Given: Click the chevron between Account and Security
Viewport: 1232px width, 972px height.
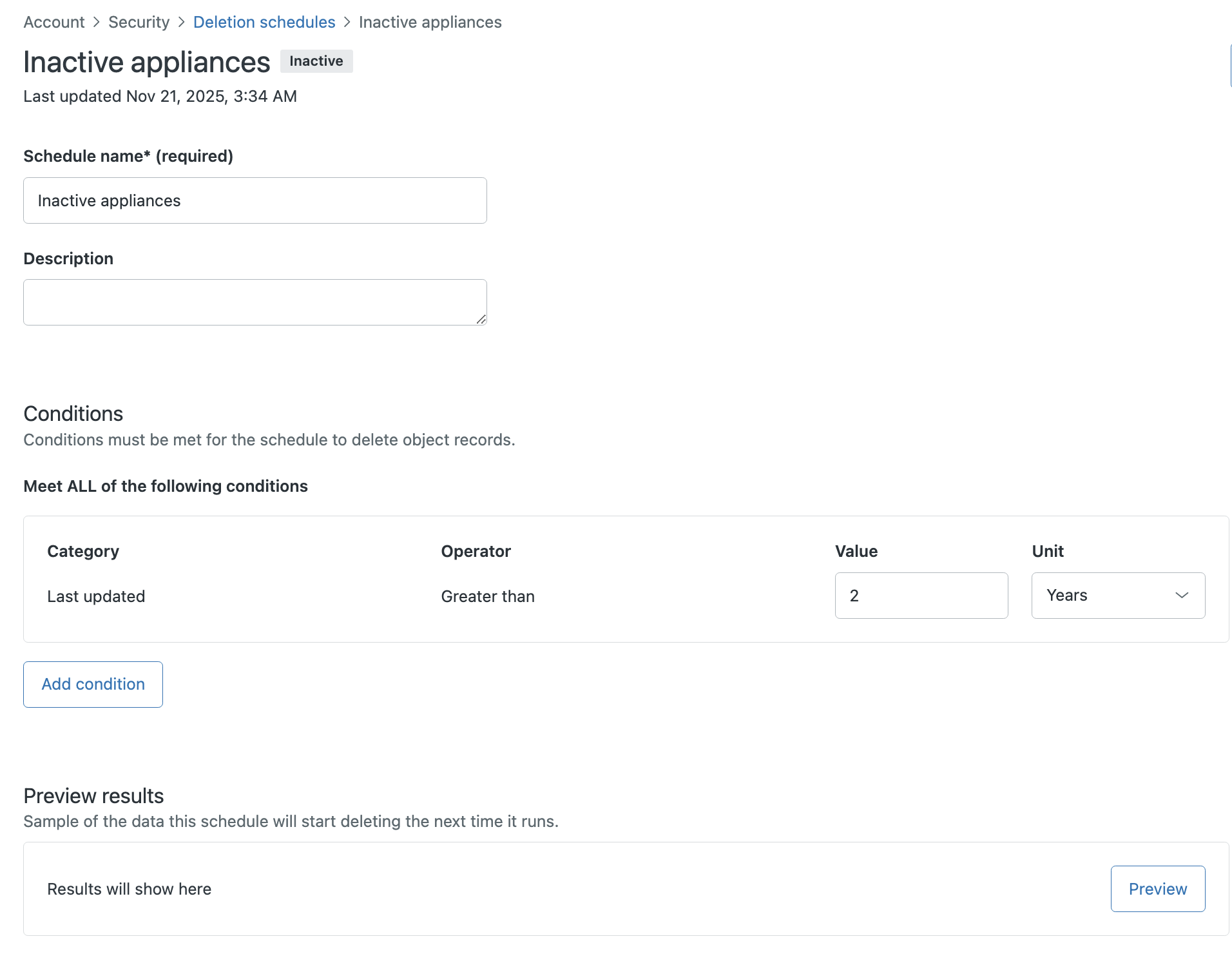Looking at the screenshot, I should coord(97,22).
